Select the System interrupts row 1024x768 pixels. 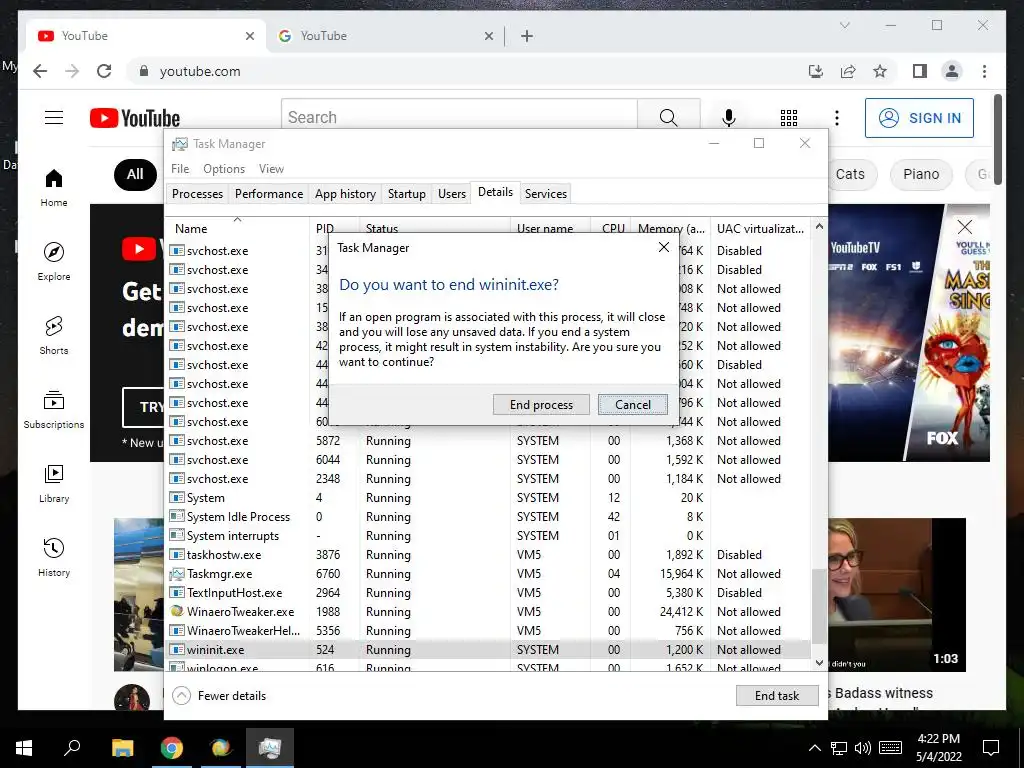(x=488, y=536)
